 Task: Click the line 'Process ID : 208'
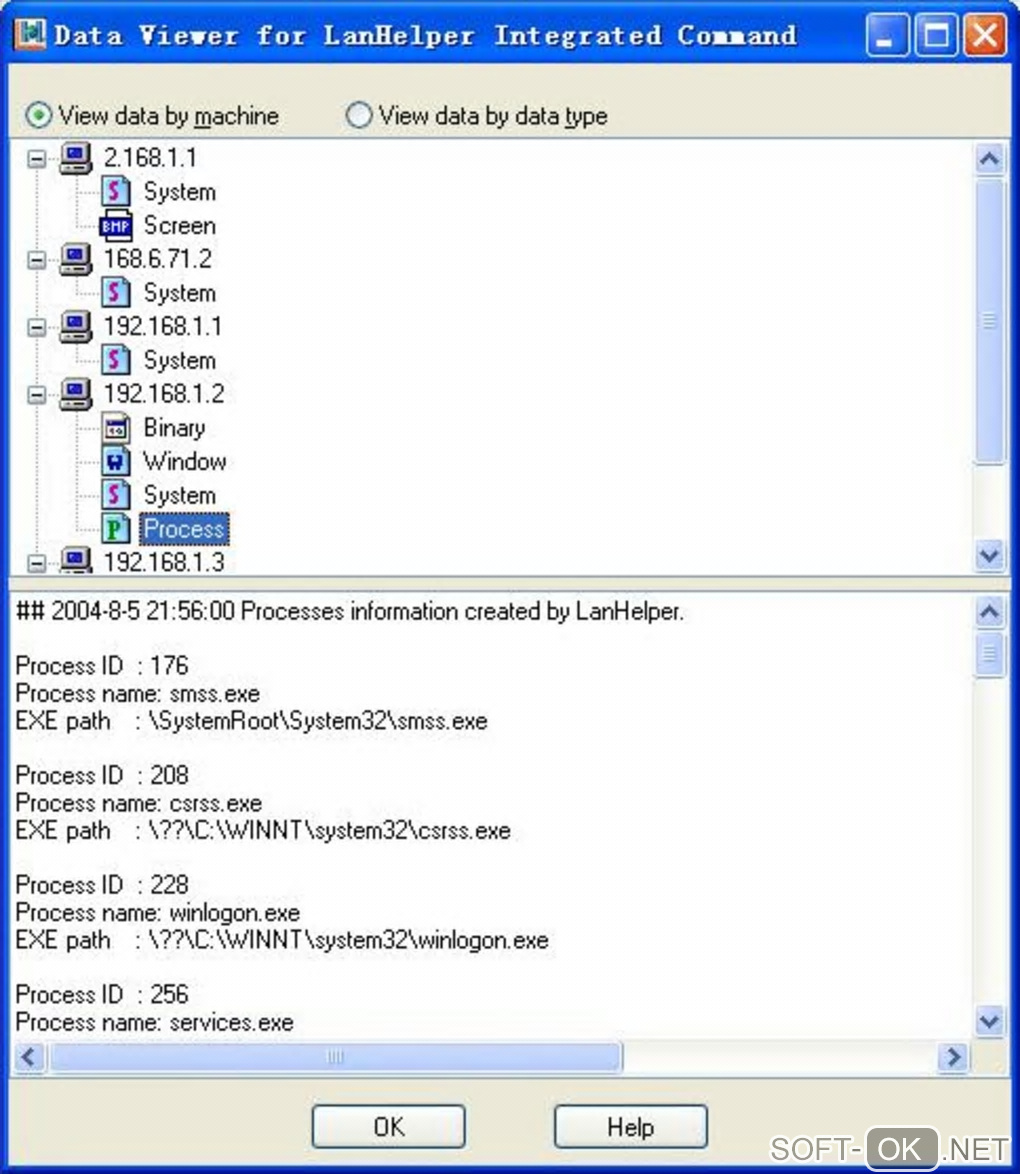click(102, 775)
